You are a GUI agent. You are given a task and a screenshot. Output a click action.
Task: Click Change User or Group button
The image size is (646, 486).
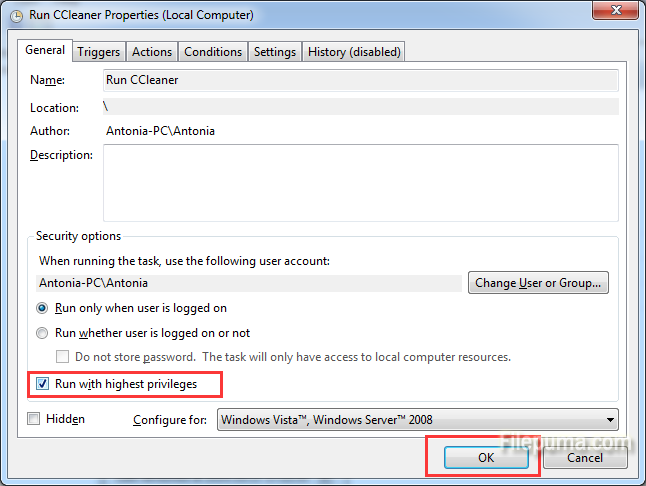pos(538,283)
